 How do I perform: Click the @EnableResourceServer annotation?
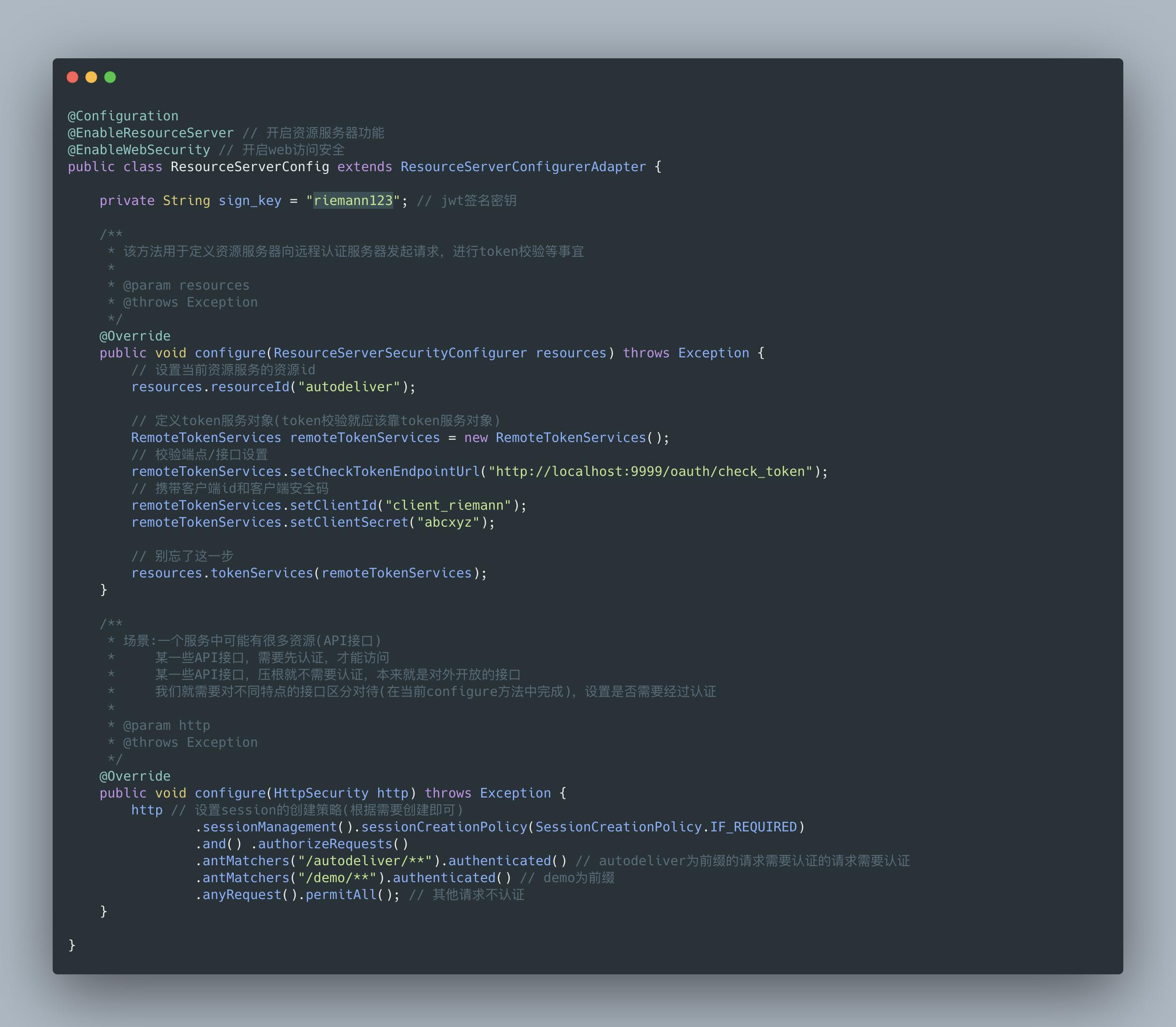[151, 133]
